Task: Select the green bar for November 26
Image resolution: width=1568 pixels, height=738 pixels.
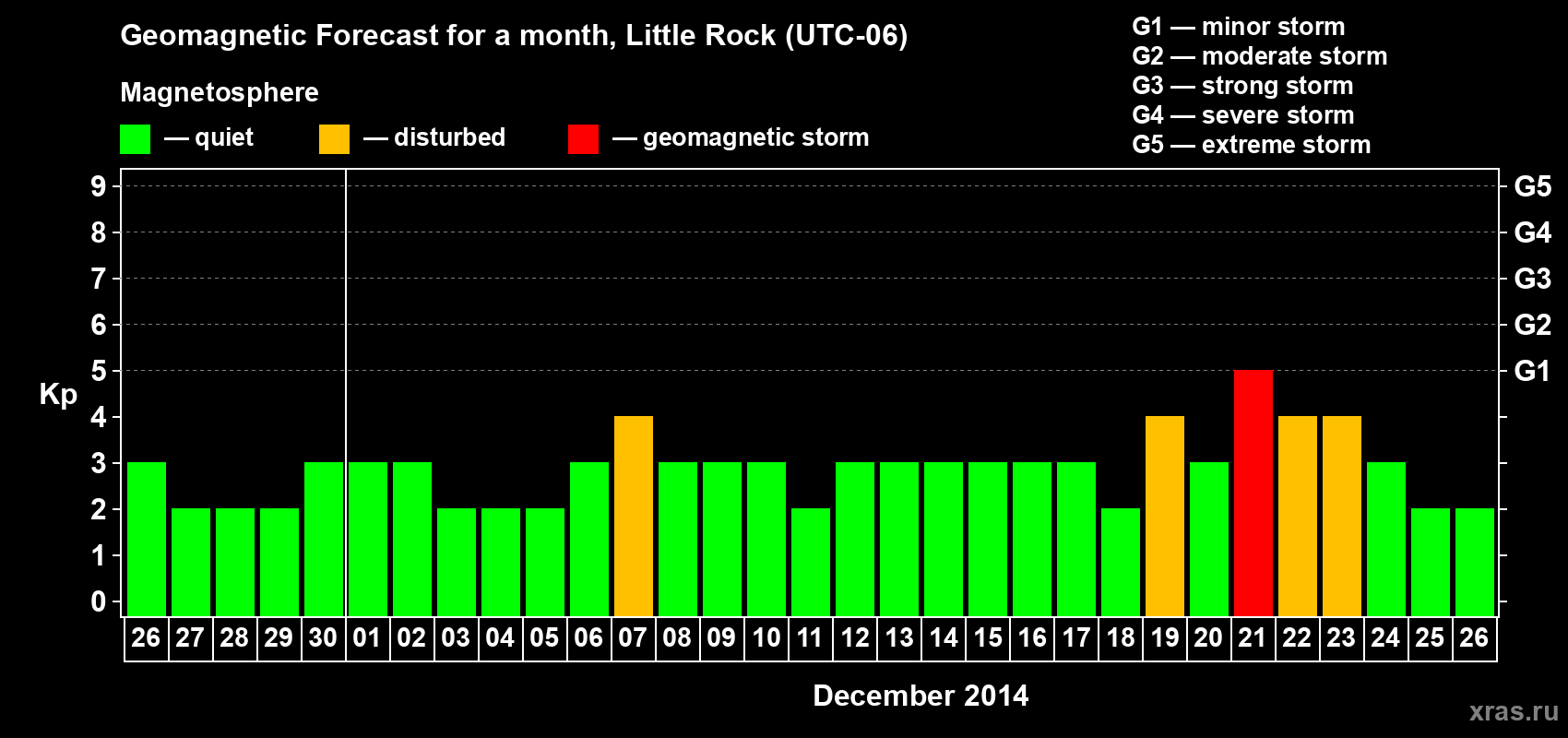Action: [147, 539]
